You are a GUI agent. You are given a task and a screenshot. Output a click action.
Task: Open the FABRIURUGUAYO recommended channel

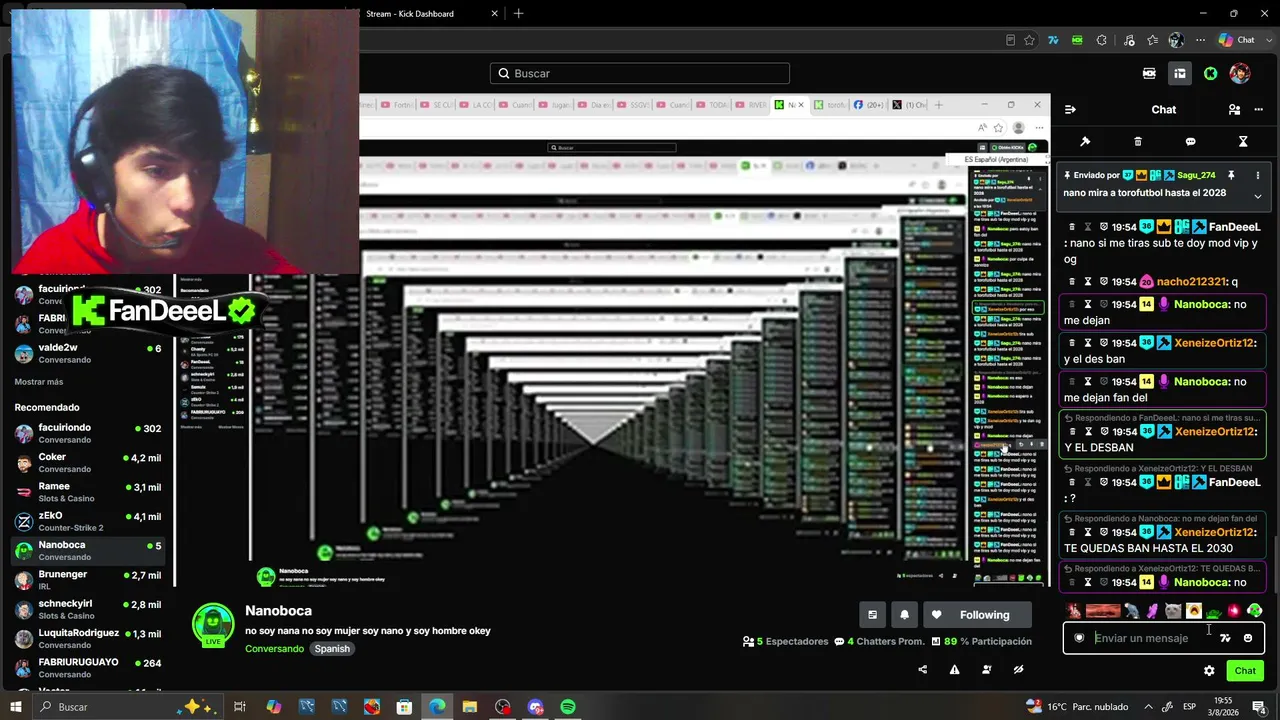[x=88, y=668]
